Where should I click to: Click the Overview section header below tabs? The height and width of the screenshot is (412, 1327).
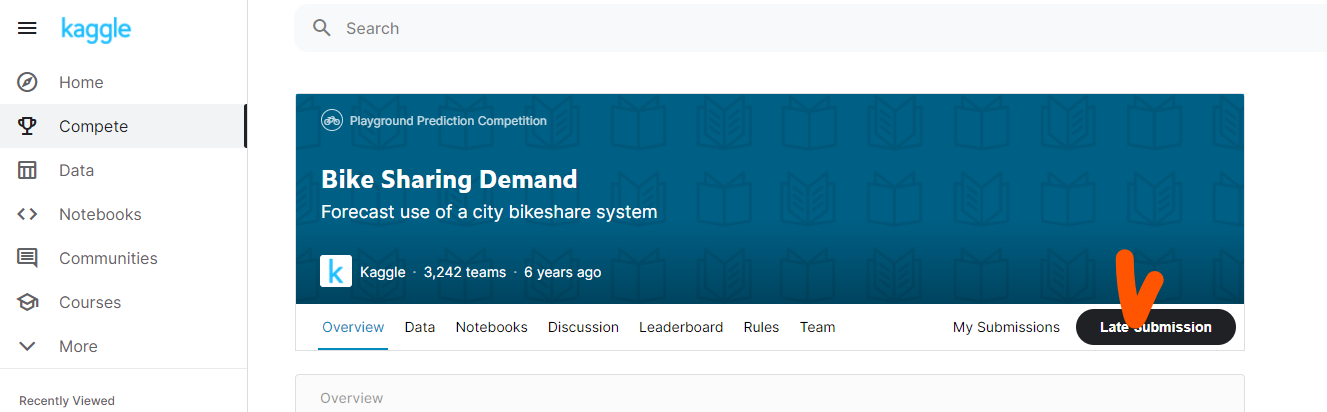351,398
